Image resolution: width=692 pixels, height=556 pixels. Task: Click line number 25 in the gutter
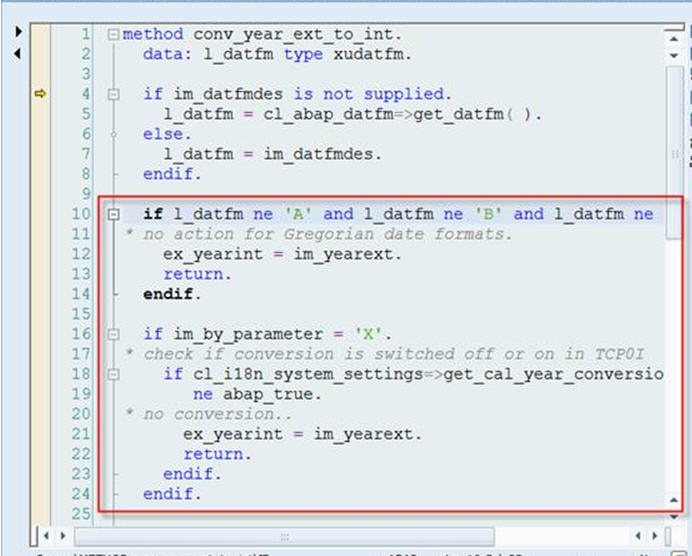tap(81, 515)
